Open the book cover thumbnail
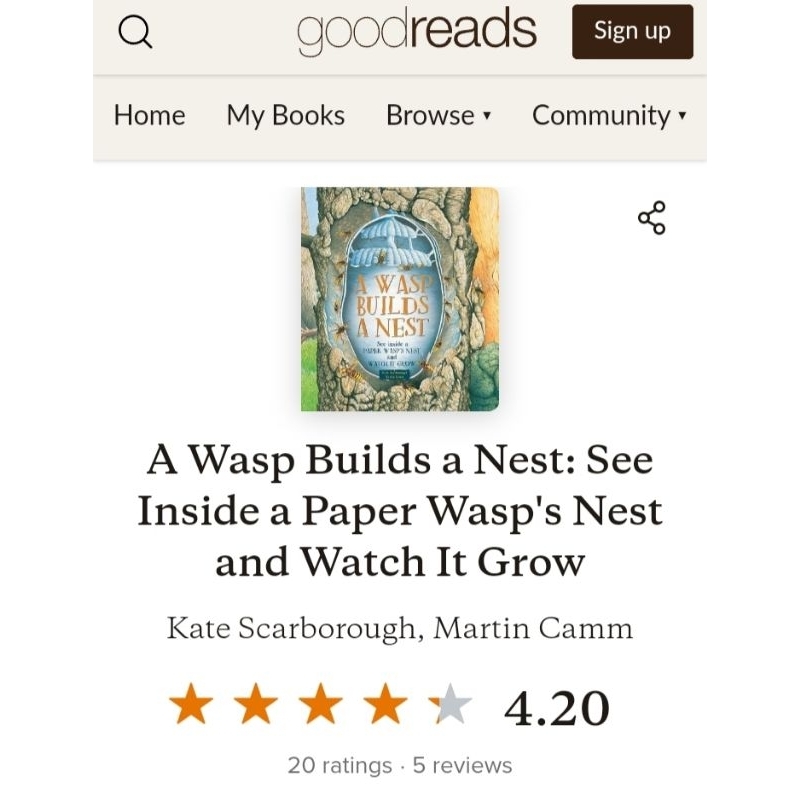Screen dimensions: 800x800 (400, 299)
